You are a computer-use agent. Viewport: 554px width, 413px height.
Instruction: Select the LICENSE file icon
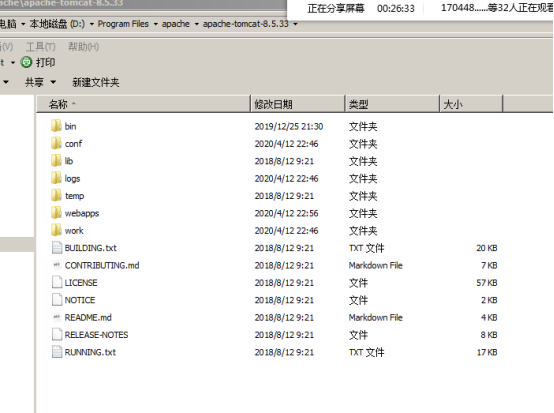click(x=57, y=282)
